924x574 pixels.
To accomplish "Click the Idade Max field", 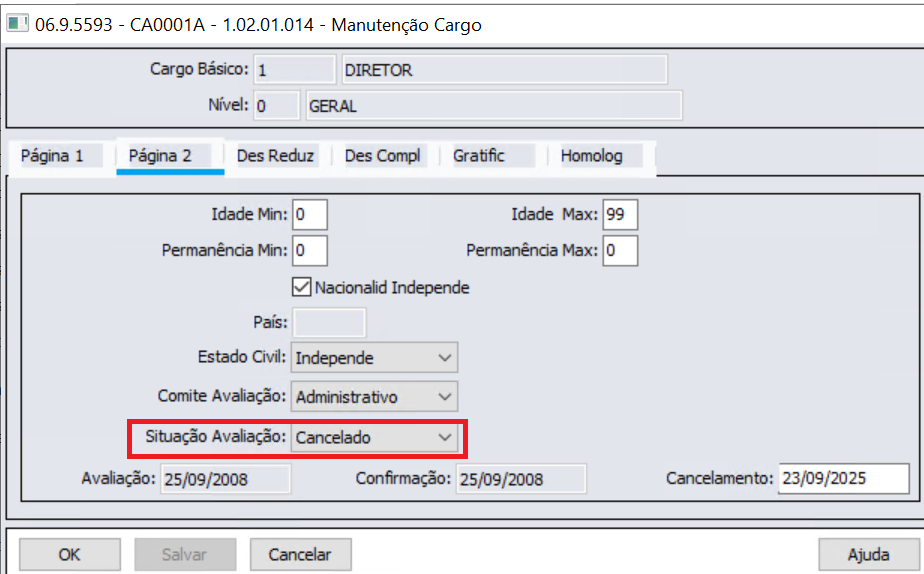I will coord(620,214).
